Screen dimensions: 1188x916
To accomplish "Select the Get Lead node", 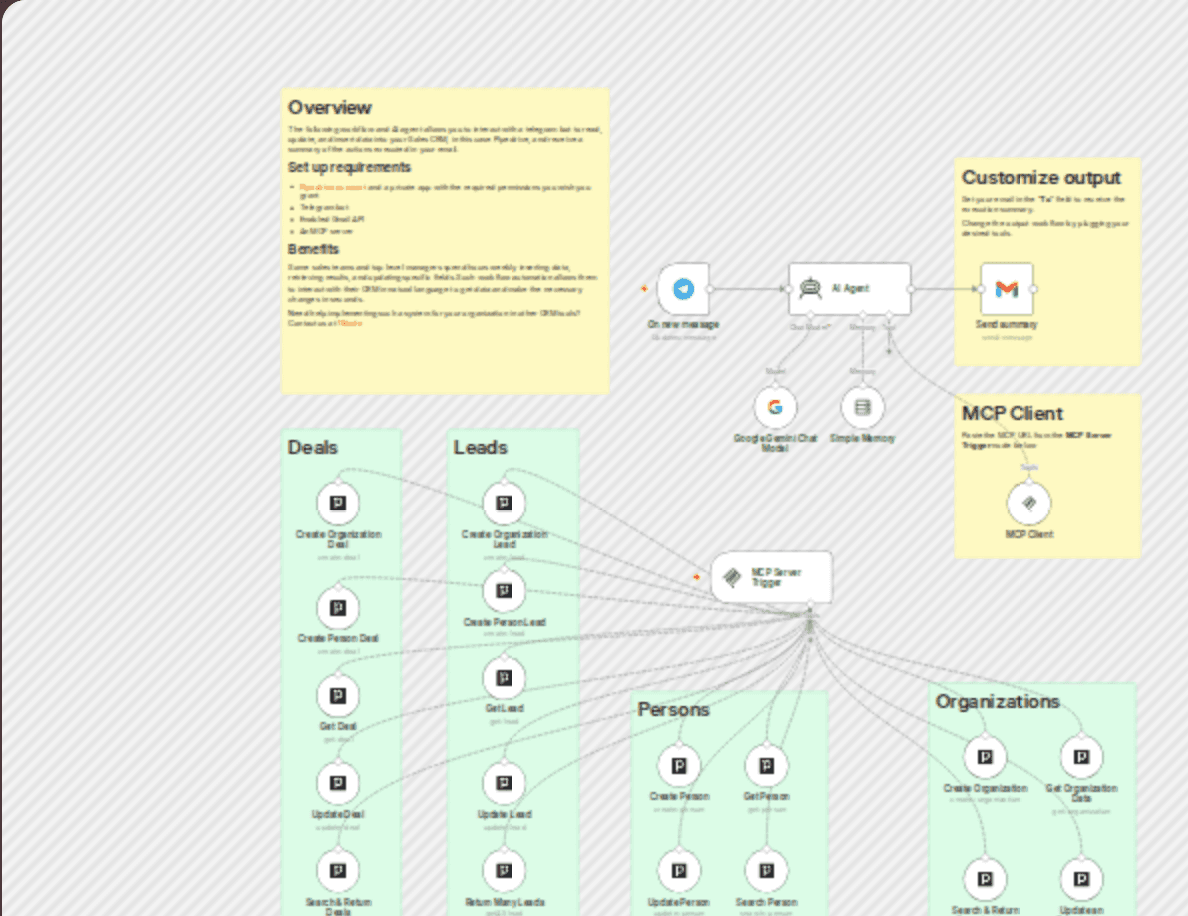I will [504, 678].
